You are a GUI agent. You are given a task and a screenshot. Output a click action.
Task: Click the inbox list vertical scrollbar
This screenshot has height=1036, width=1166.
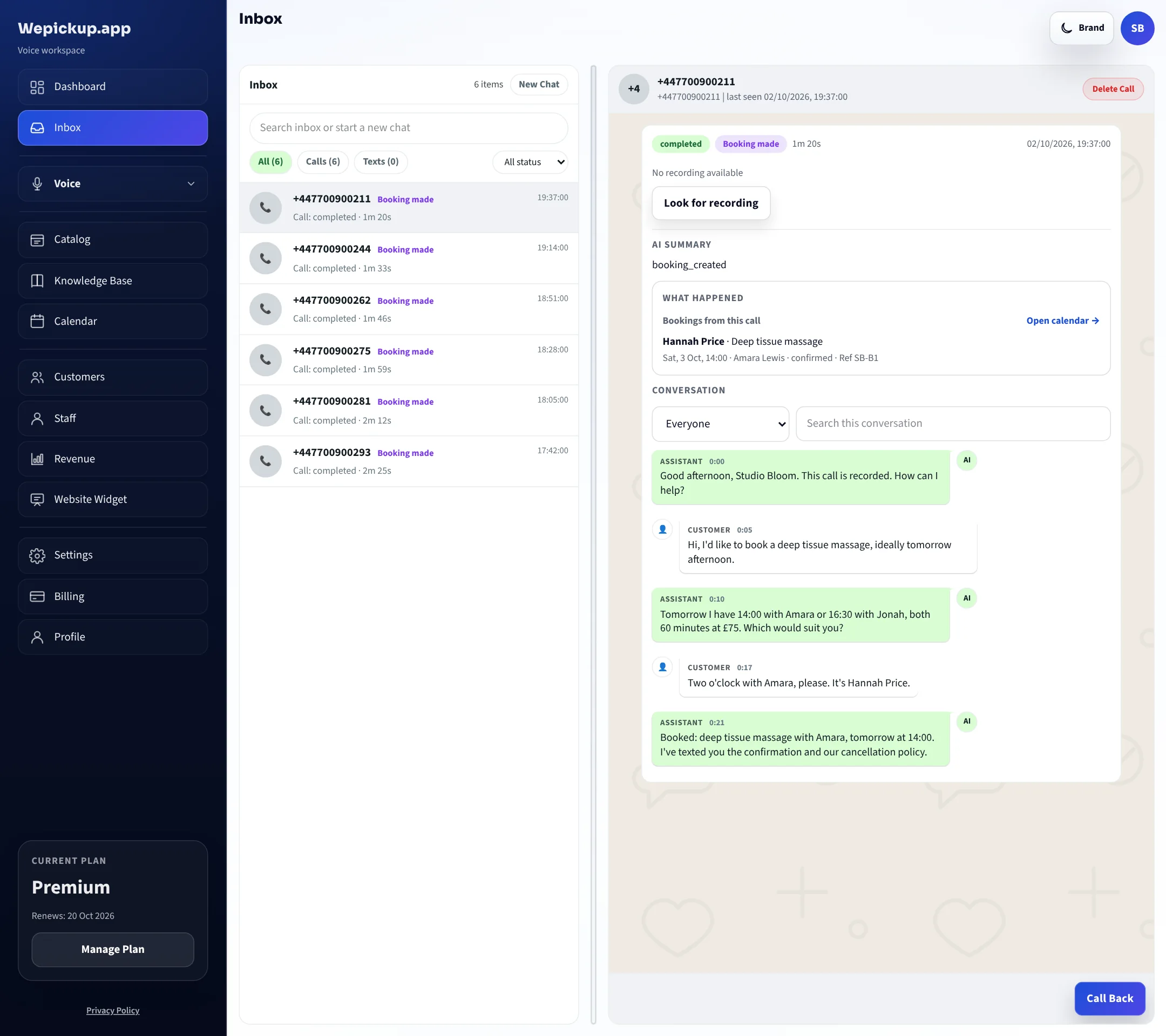[x=593, y=544]
